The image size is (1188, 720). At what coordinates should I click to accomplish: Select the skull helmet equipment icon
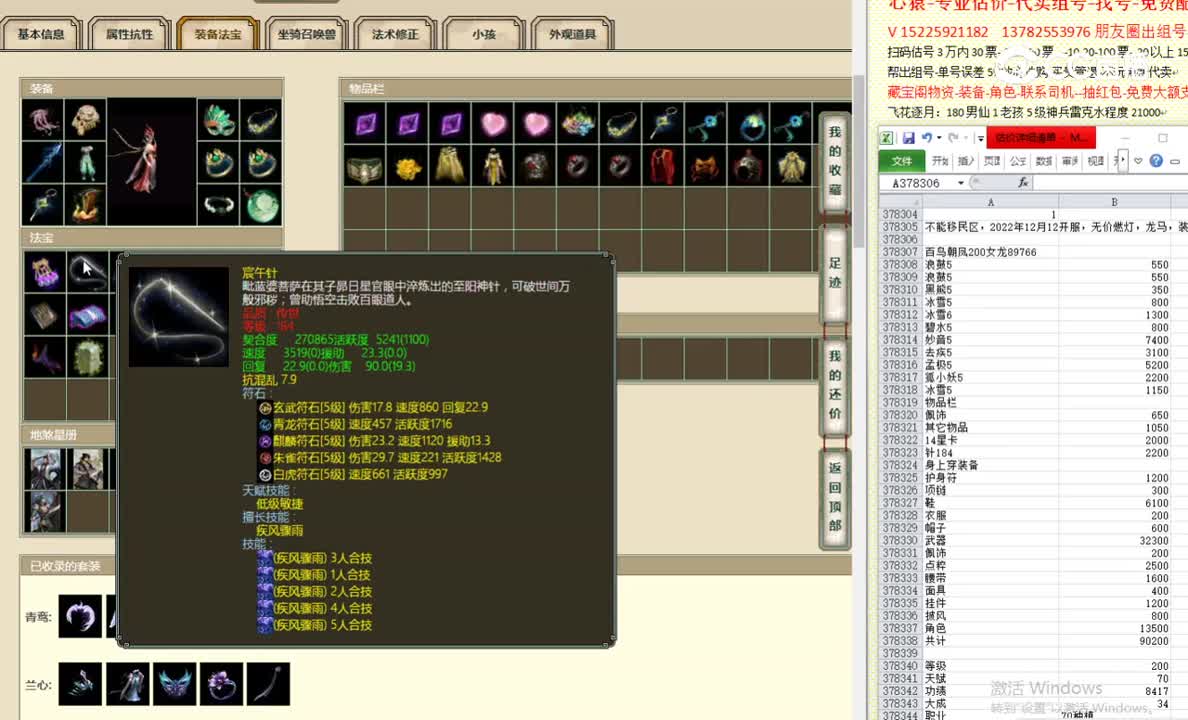(x=86, y=121)
